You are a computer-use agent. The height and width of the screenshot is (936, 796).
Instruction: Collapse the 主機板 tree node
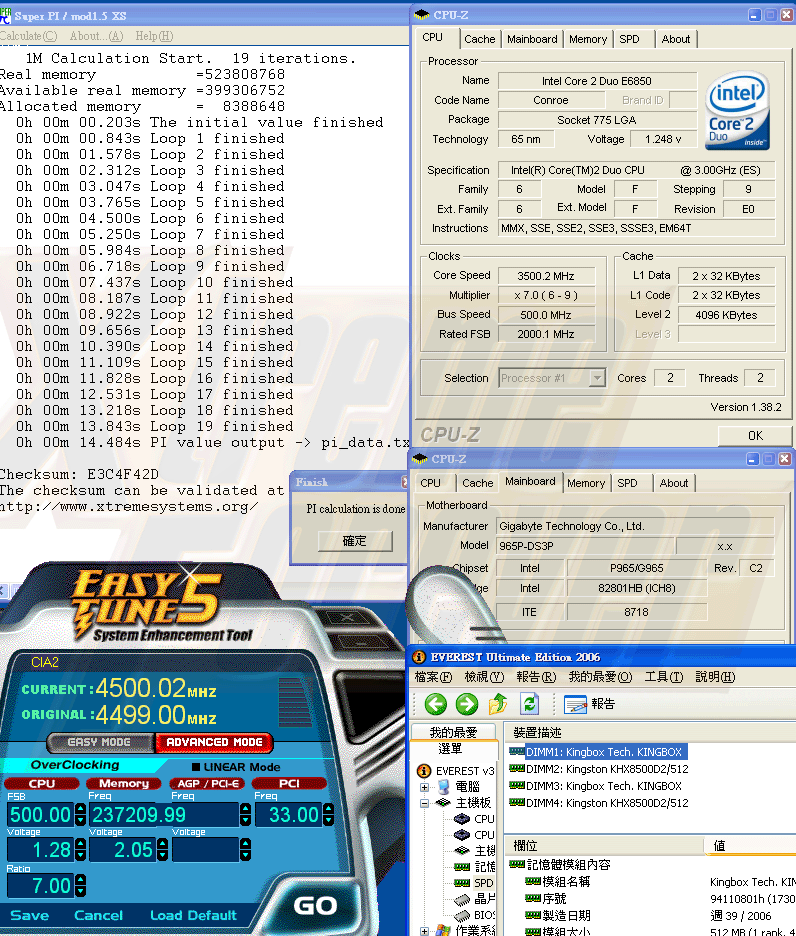(x=425, y=803)
